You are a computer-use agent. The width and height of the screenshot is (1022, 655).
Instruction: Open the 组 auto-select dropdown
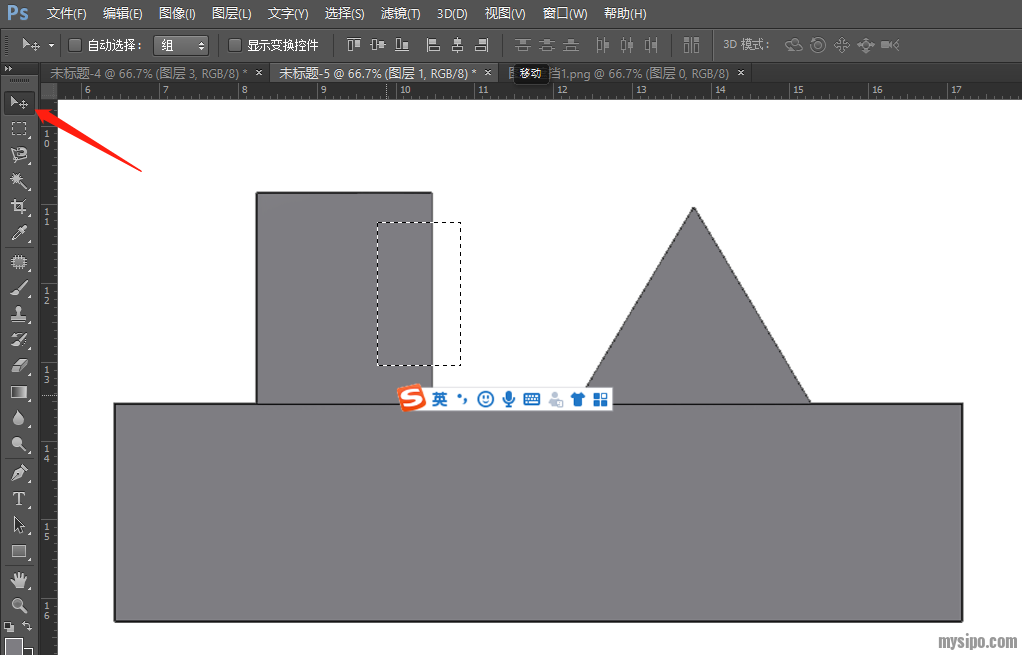[x=181, y=45]
